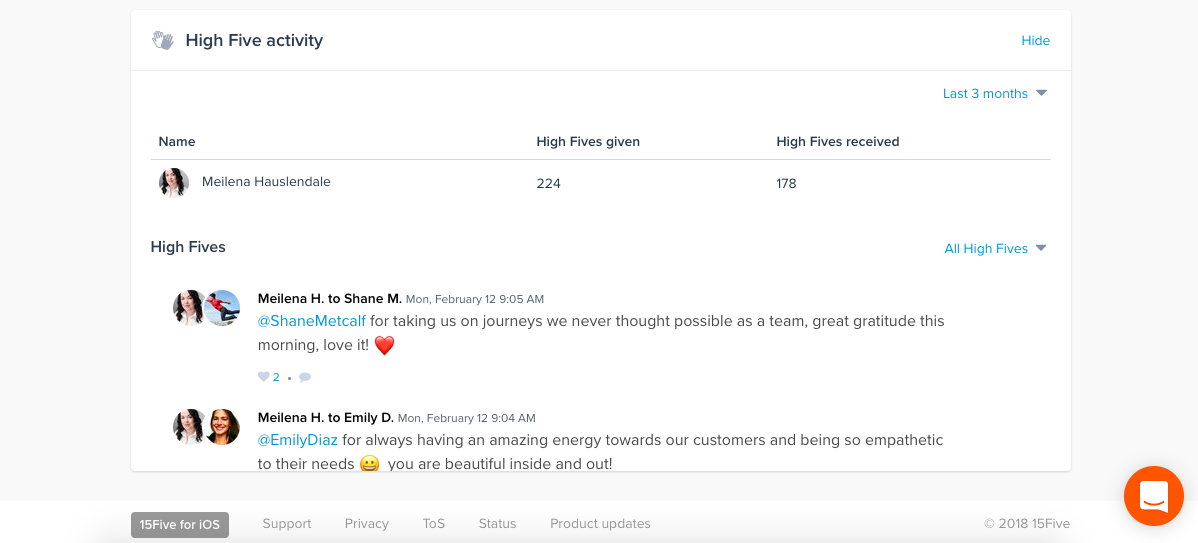Click the High Five hands icon
The width and height of the screenshot is (1198, 543).
(x=163, y=40)
